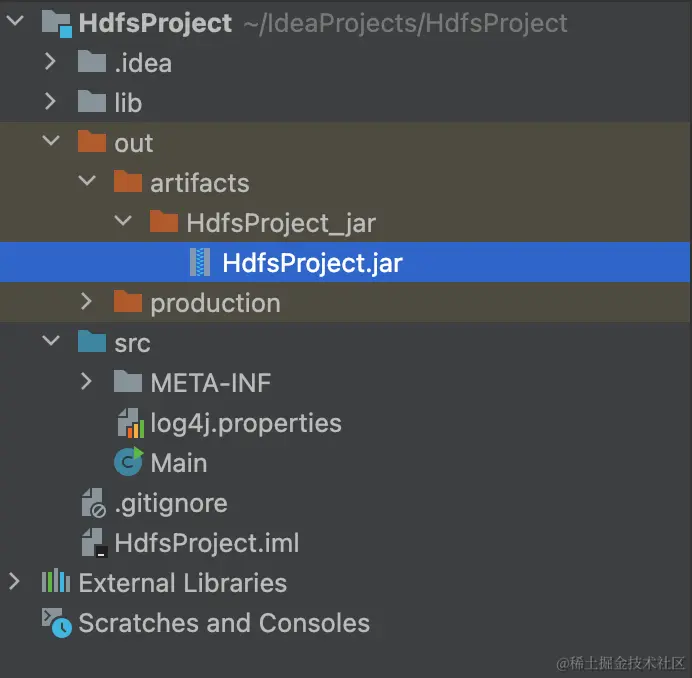Click the .gitignore file icon
Viewport: 692px width, 678px height.
coord(92,503)
